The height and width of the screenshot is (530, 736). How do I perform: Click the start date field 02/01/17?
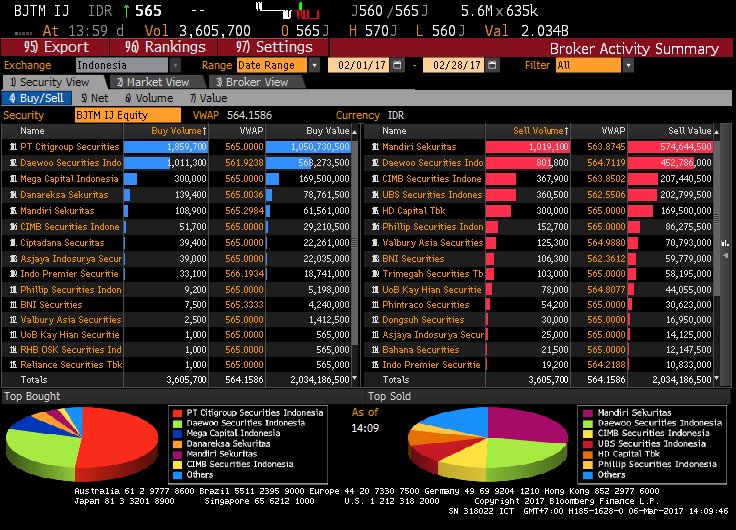359,65
